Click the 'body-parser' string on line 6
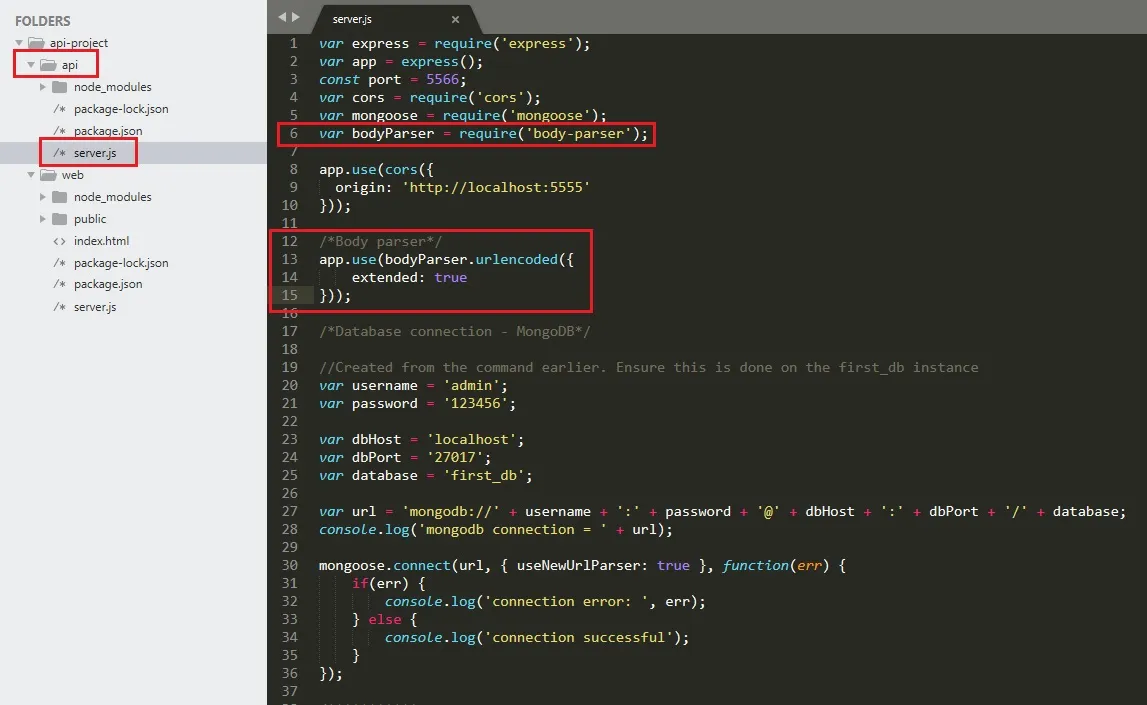This screenshot has width=1147, height=705. 579,133
